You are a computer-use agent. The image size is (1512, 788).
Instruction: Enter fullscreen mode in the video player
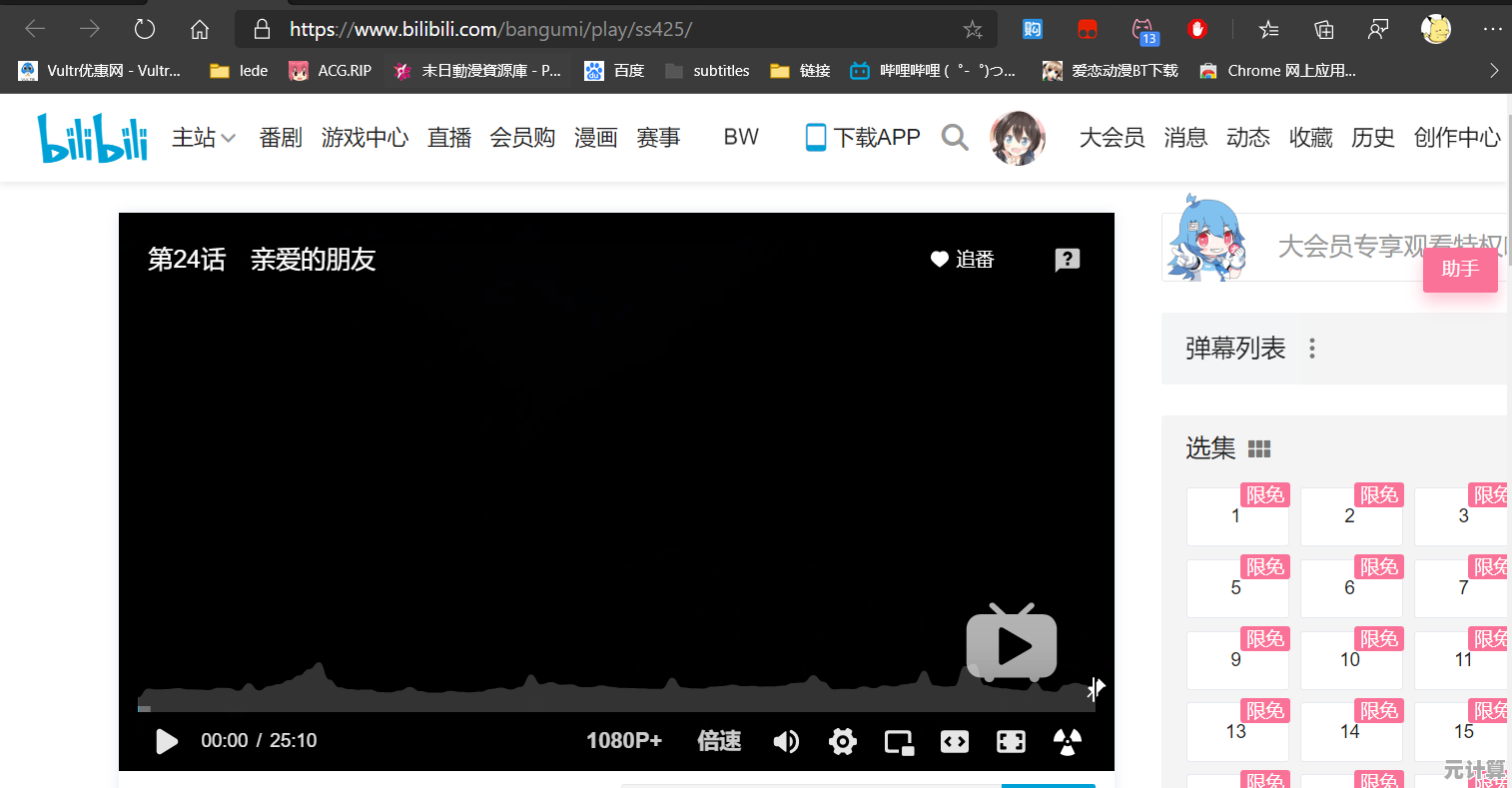click(x=1011, y=741)
